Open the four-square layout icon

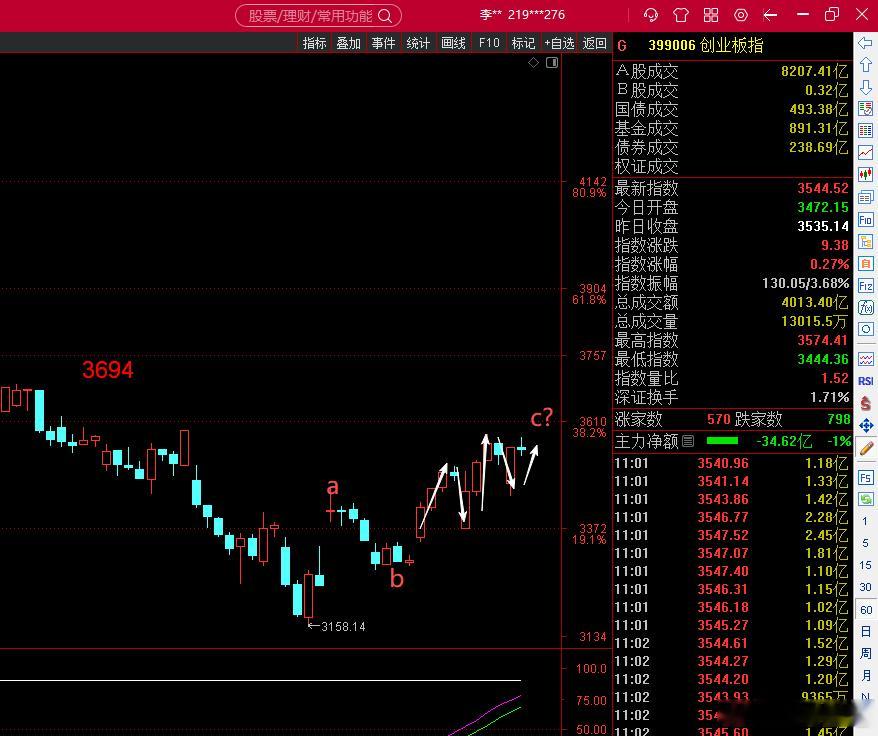711,15
